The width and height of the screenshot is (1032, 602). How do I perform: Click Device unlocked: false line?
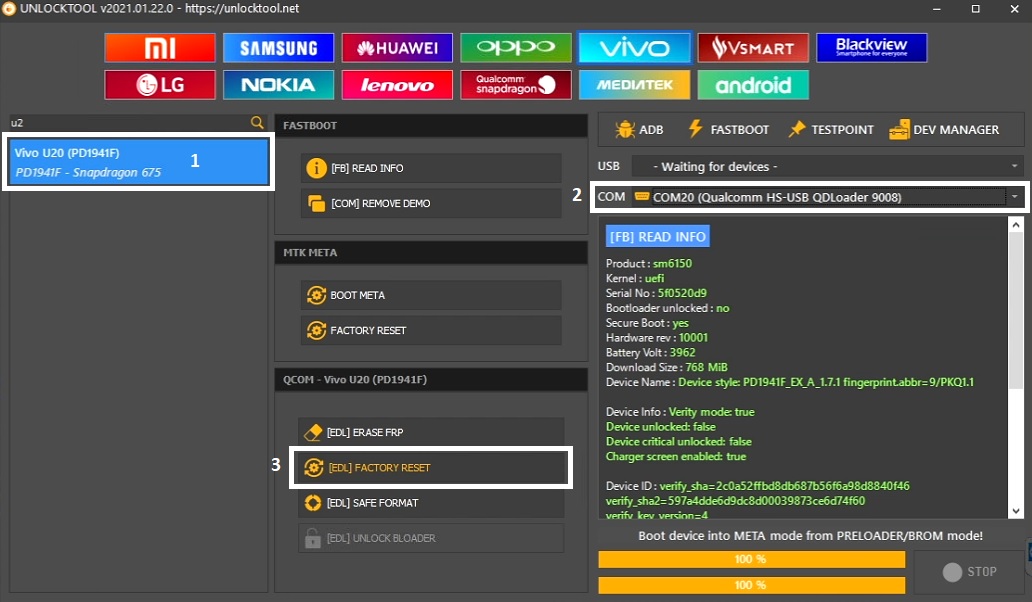click(661, 426)
